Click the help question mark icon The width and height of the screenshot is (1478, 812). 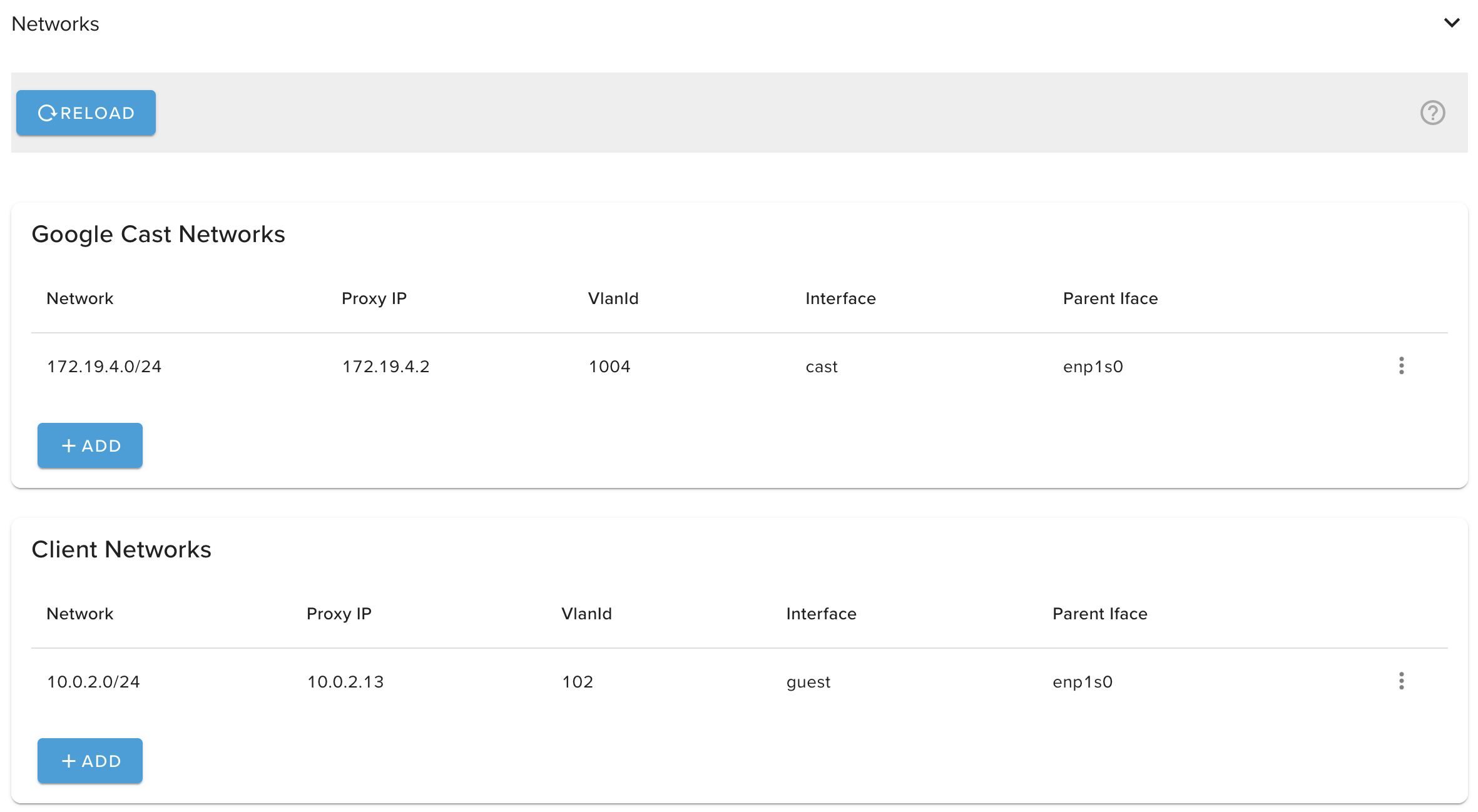pyautogui.click(x=1432, y=113)
